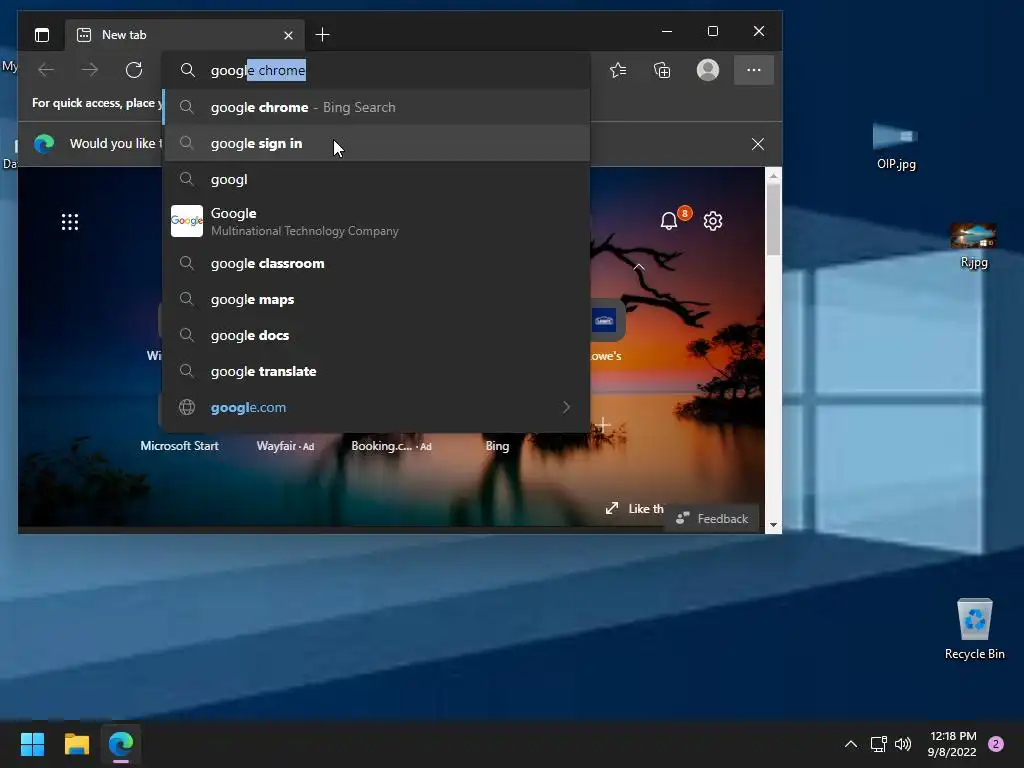Open File Explorer from taskbar
This screenshot has width=1024, height=768.
(x=76, y=744)
